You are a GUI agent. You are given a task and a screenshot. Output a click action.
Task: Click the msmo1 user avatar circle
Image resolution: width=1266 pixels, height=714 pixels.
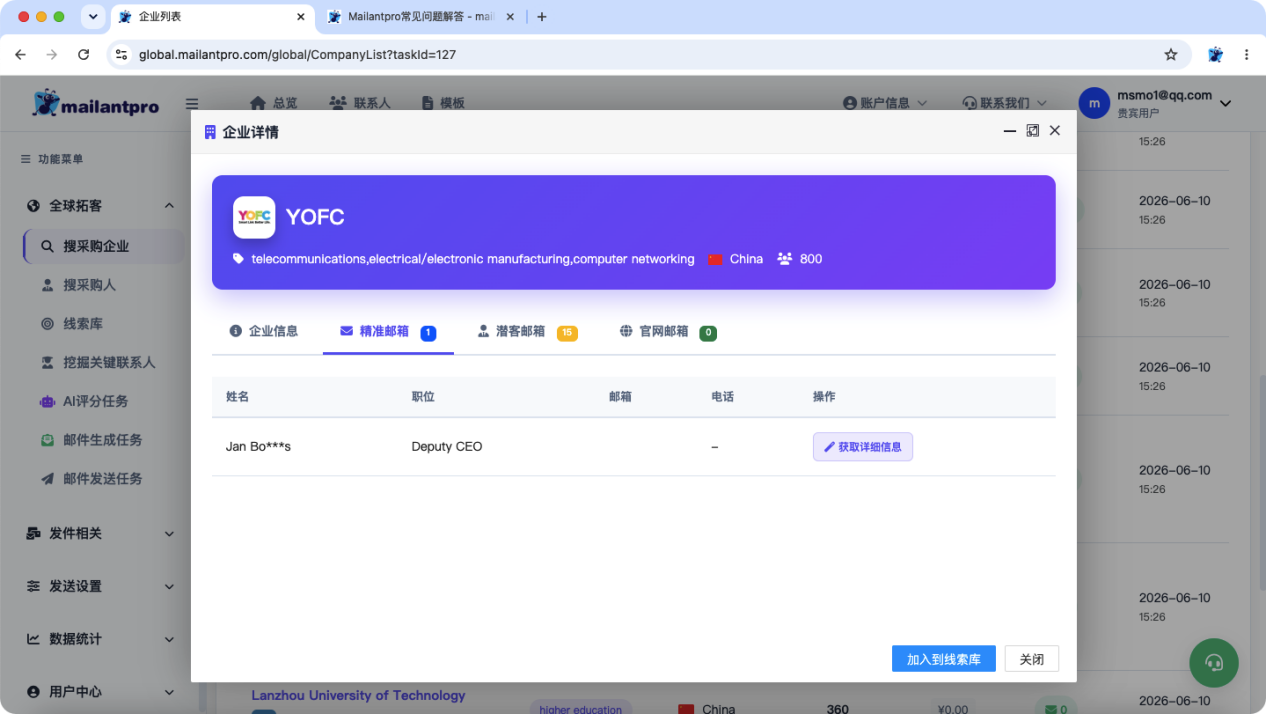click(x=1095, y=103)
